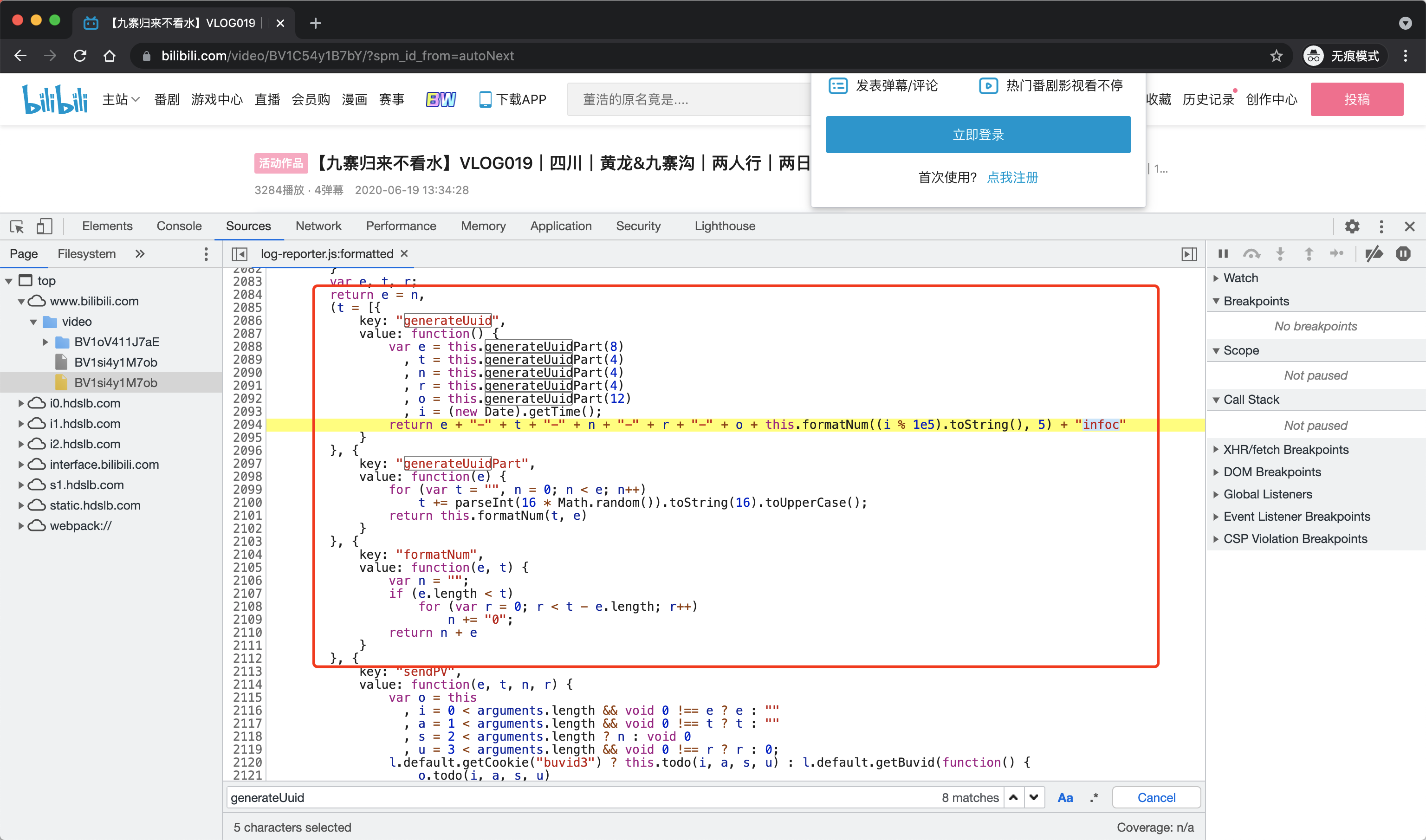The image size is (1426, 840).
Task: Reload the page
Action: pos(80,56)
